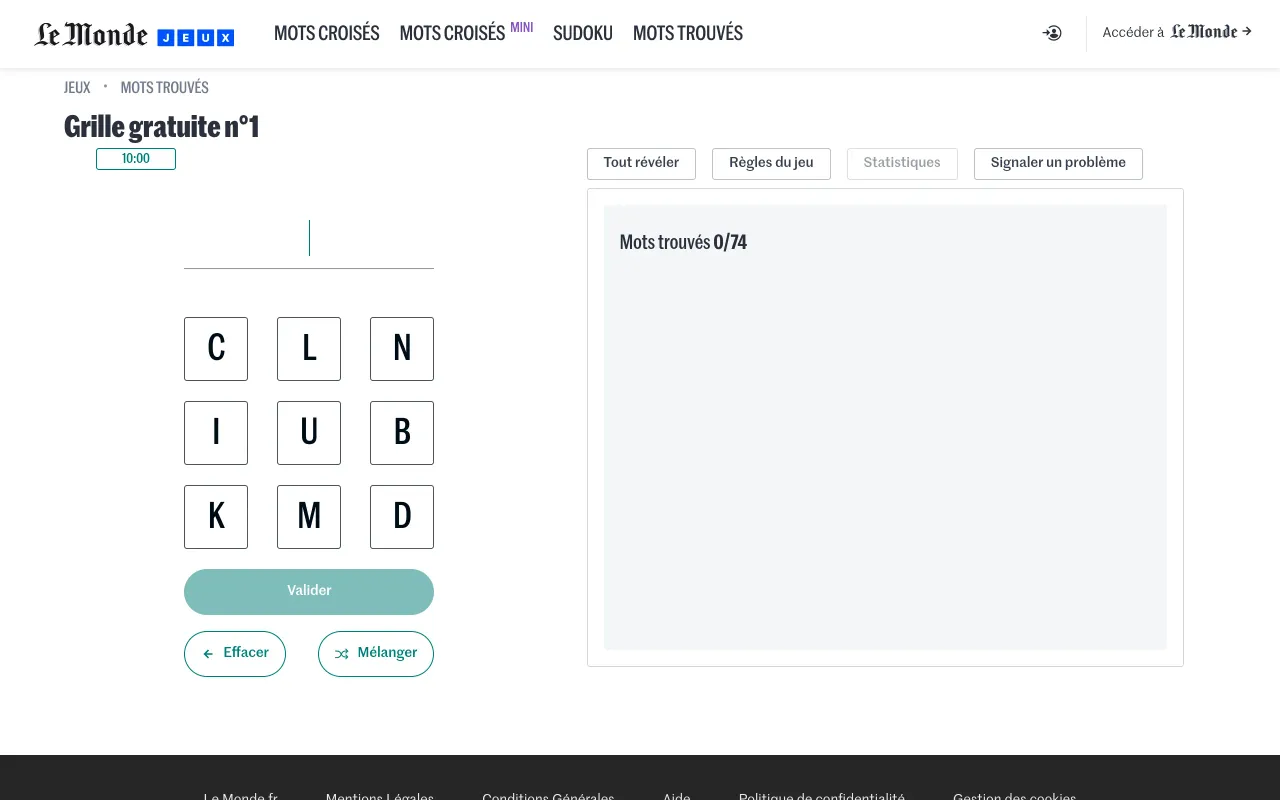Click the Valider button
This screenshot has width=1280, height=800.
[309, 592]
